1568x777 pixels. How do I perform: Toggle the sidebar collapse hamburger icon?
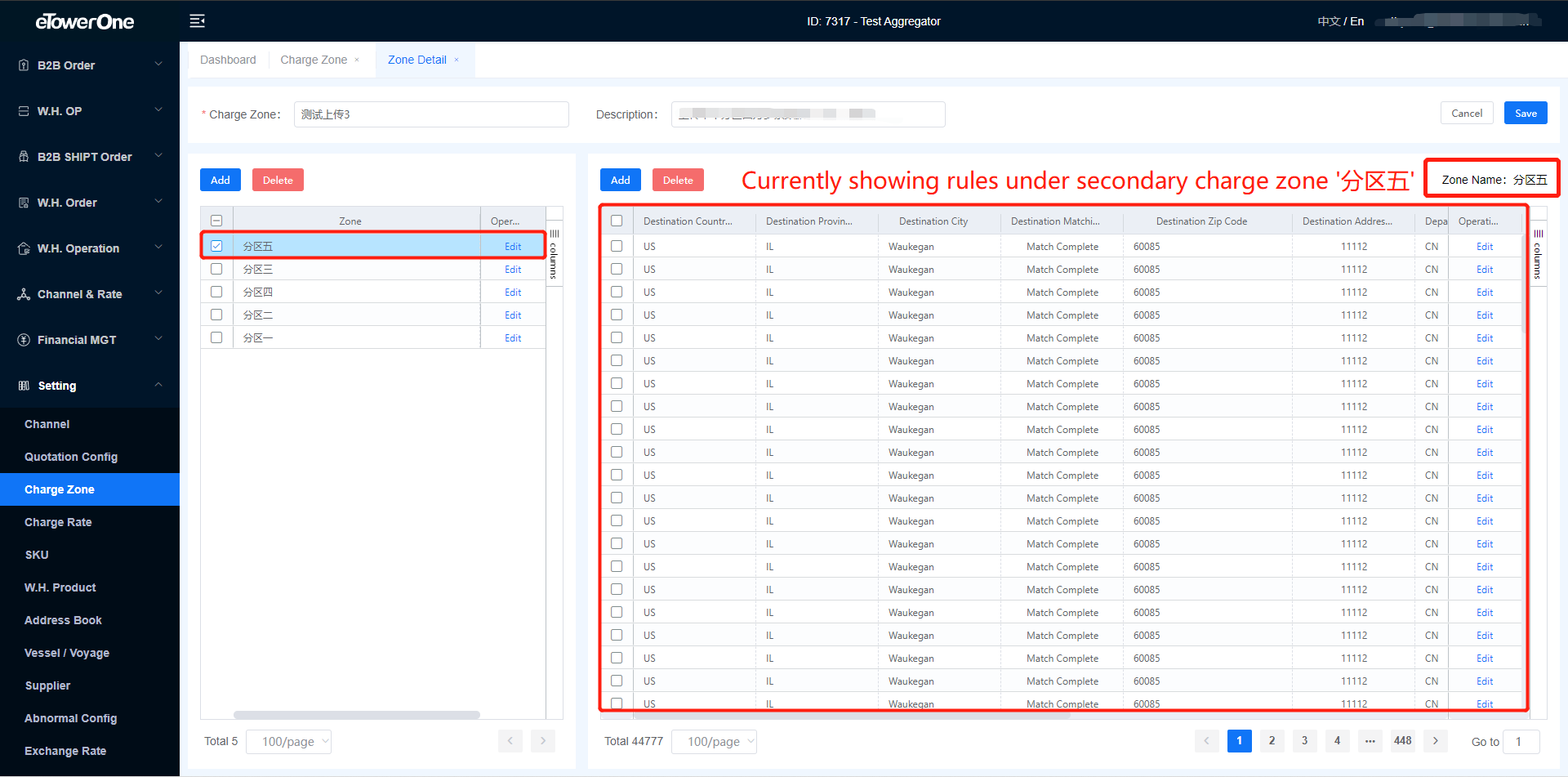pyautogui.click(x=197, y=21)
